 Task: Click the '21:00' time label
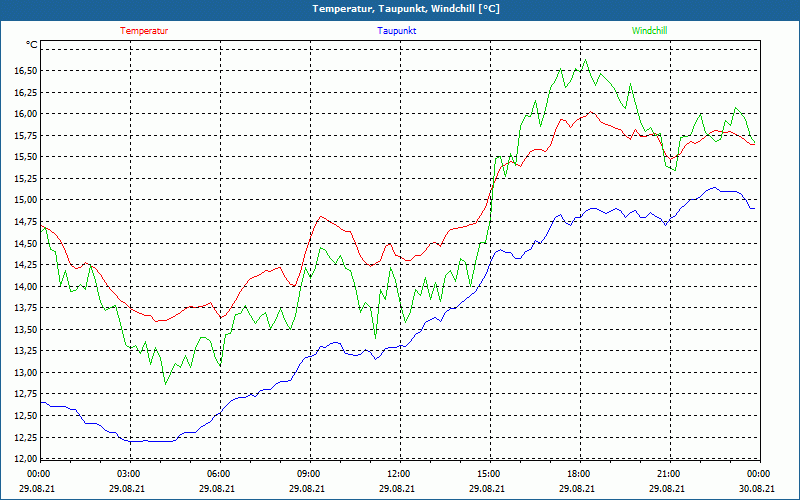click(669, 474)
